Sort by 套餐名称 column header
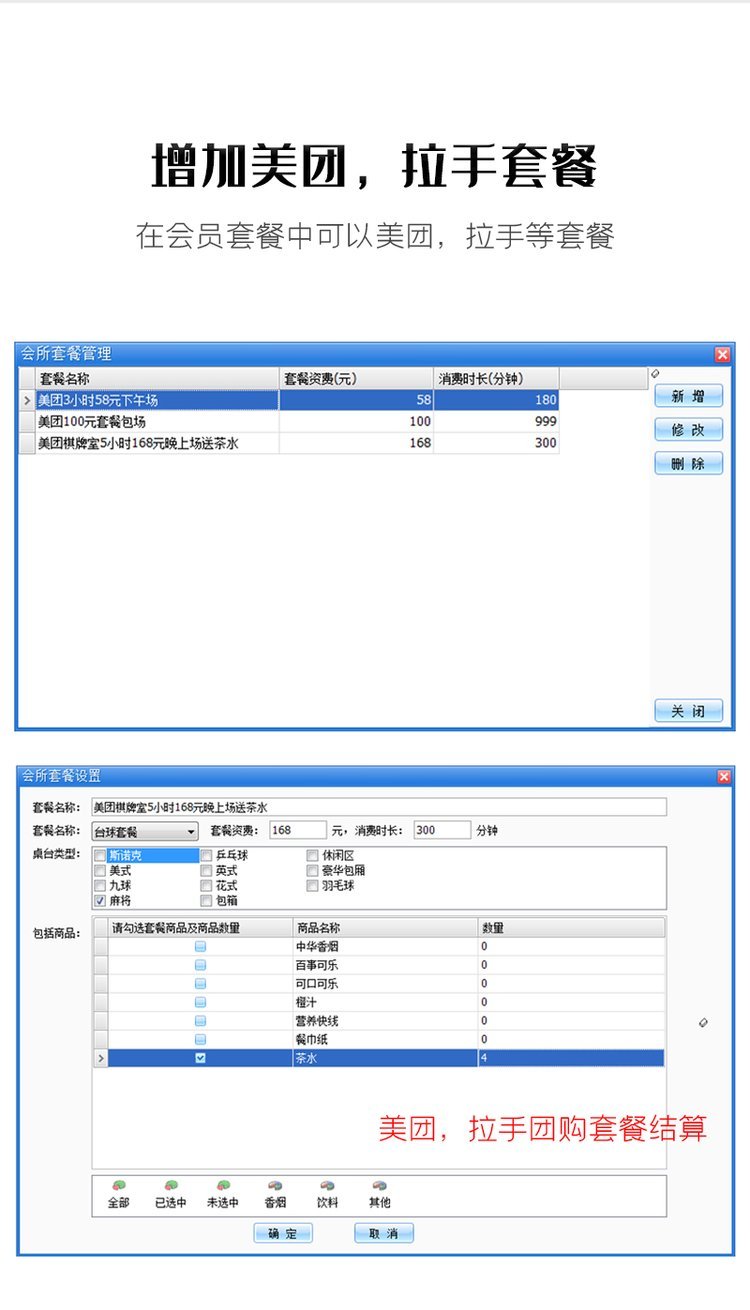 (157, 379)
